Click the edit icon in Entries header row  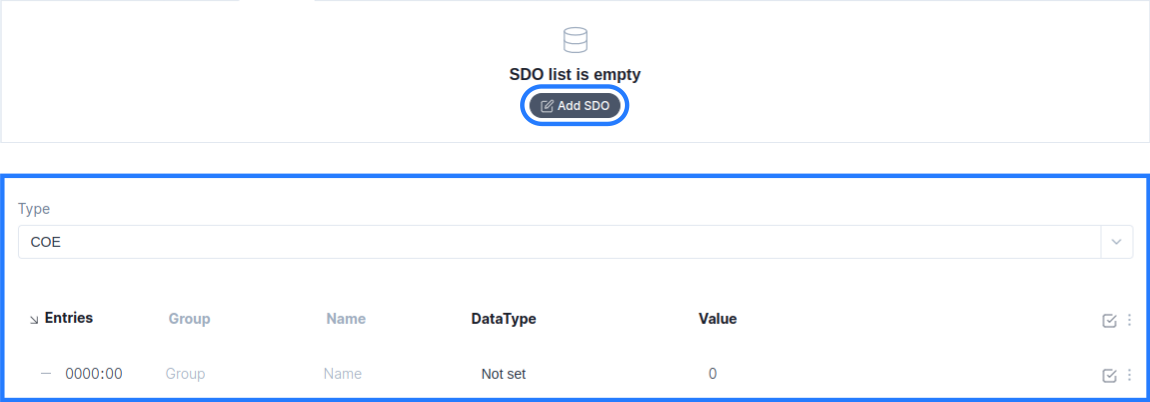[1109, 320]
